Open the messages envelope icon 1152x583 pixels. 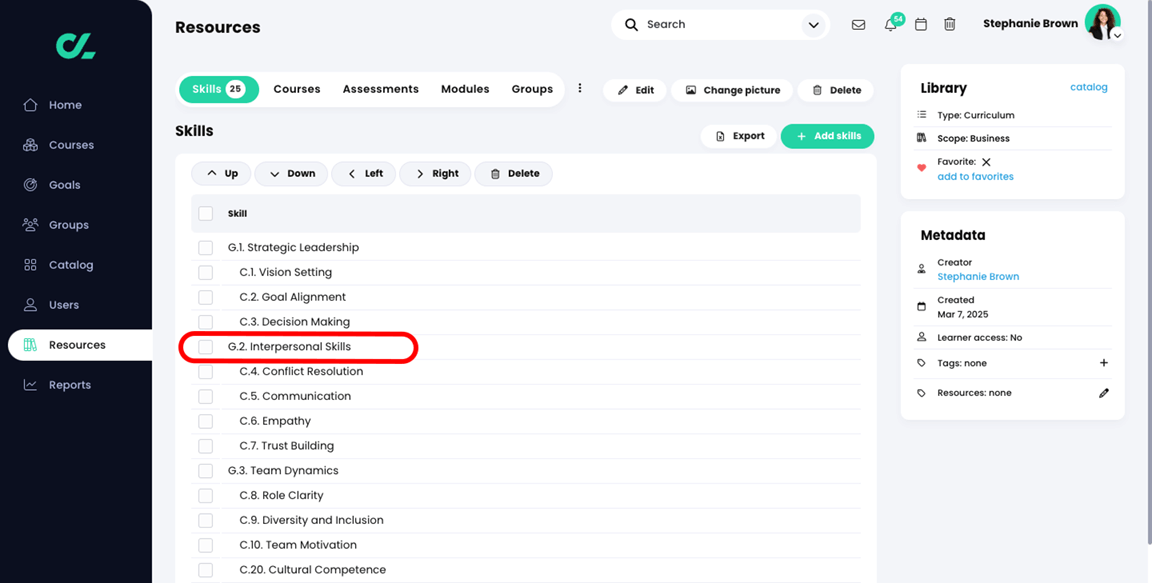point(858,24)
